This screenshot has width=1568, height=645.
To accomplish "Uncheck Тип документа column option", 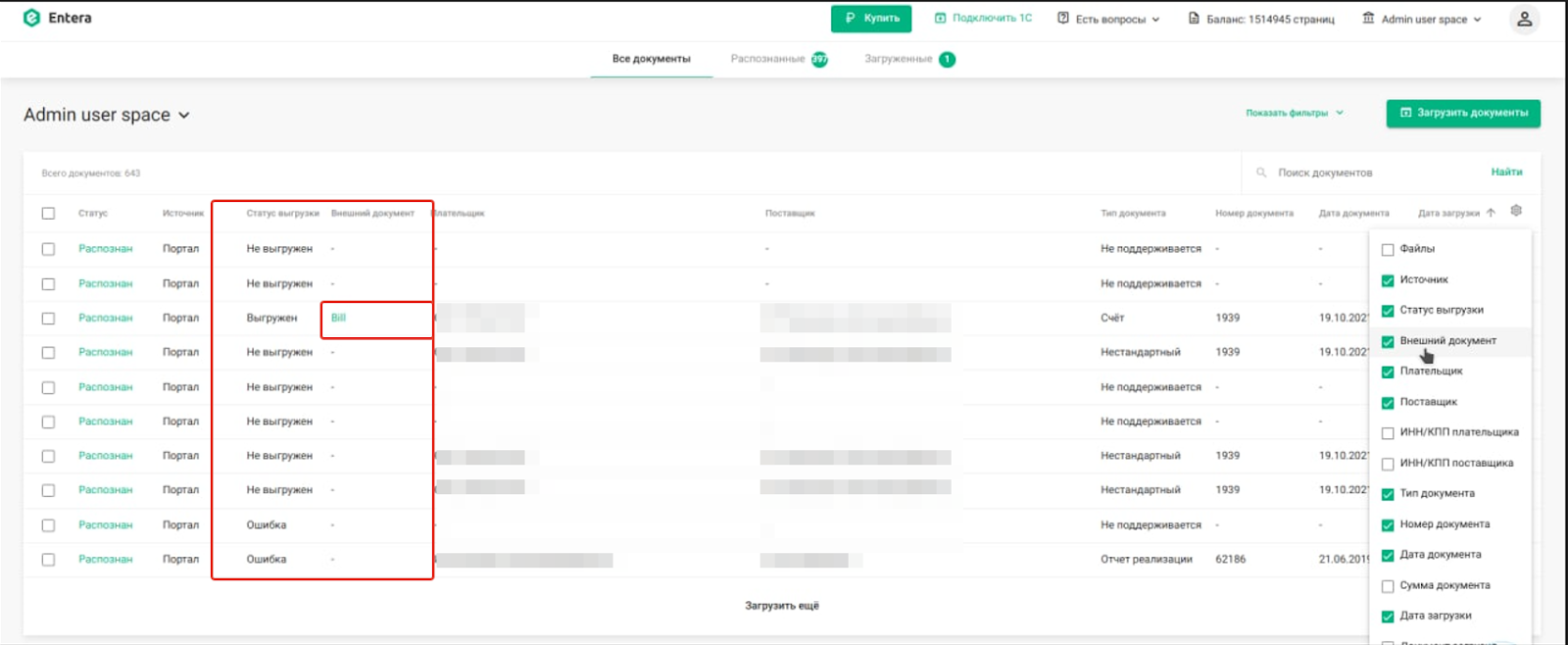I will (1388, 494).
